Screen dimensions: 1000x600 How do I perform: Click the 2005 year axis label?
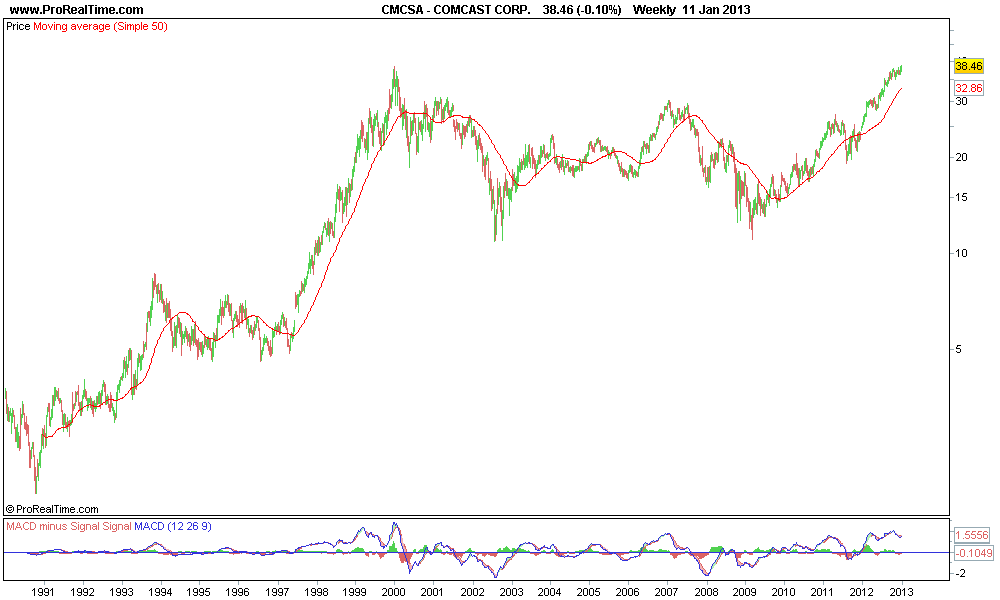[589, 592]
